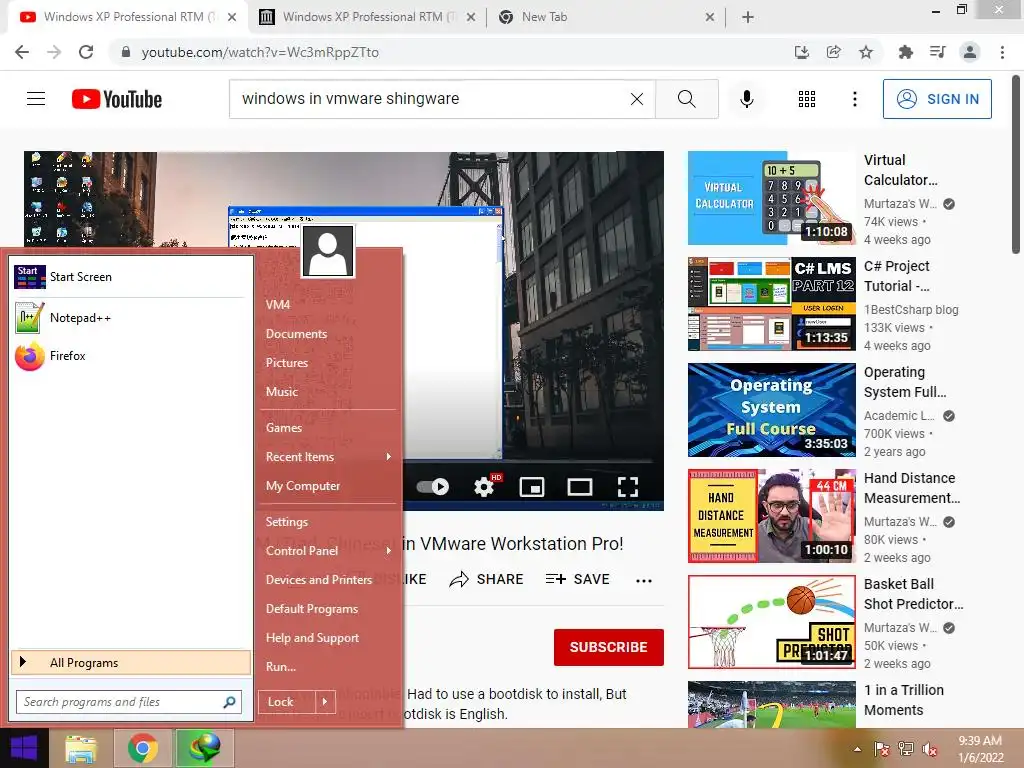The image size is (1024, 768).
Task: Switch video to miniplayer
Action: point(532,487)
